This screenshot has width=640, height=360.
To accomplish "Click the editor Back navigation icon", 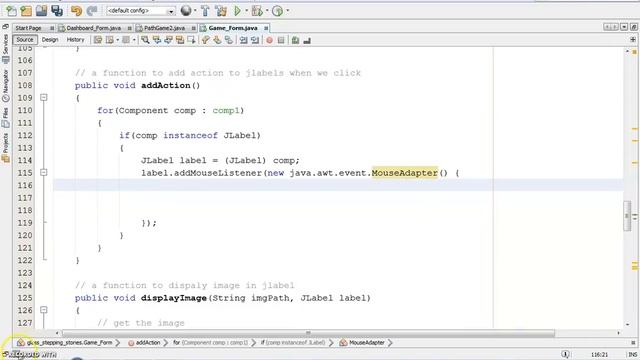I will (109, 40).
